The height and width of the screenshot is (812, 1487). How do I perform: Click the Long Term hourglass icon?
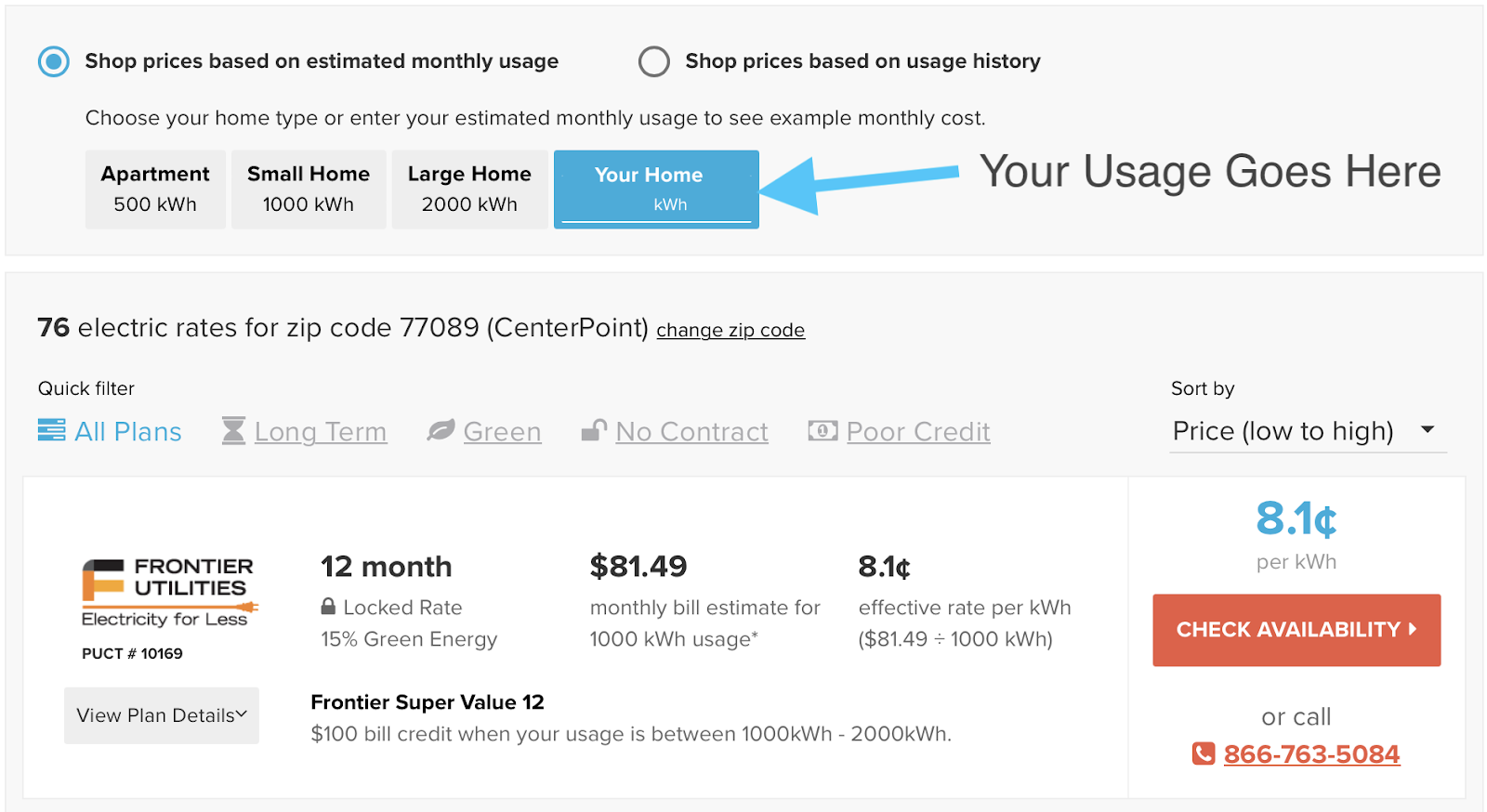233,431
